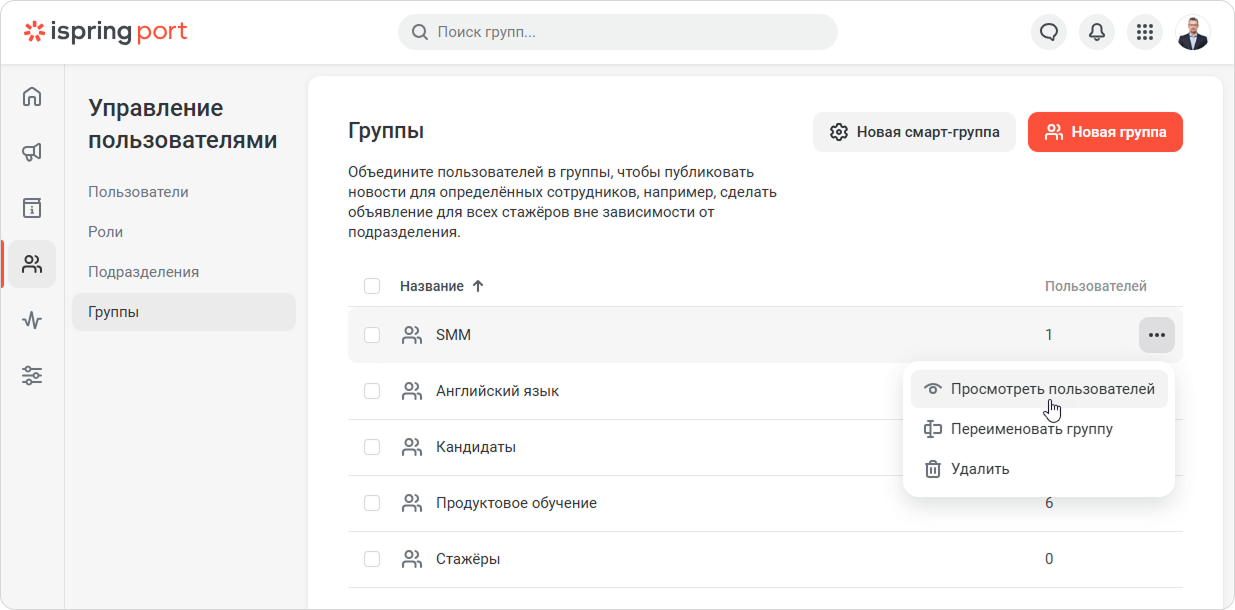Choose Удалить from the context menu

[x=1039, y=469]
